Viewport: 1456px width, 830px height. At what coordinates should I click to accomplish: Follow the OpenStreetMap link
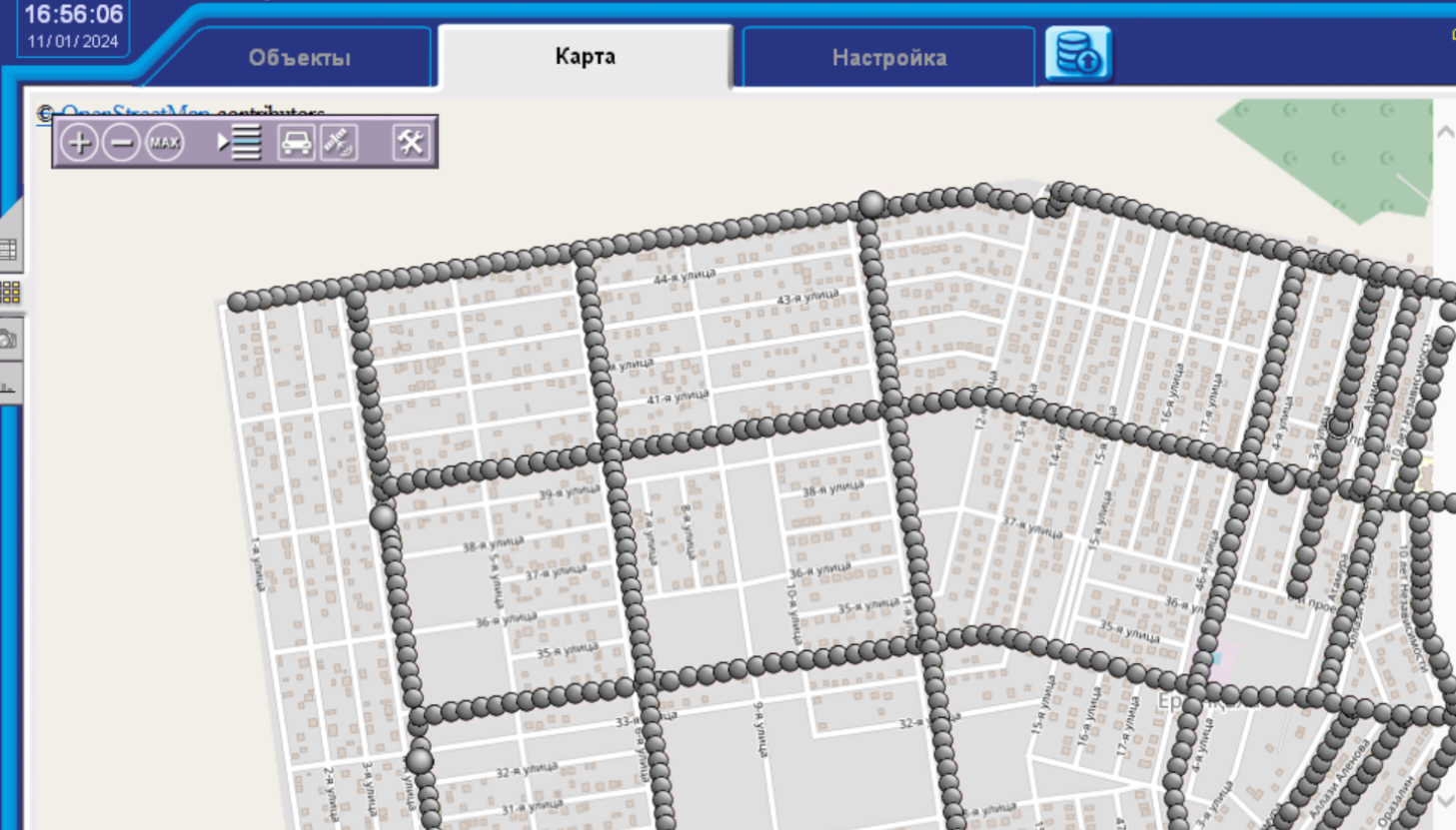(x=135, y=111)
